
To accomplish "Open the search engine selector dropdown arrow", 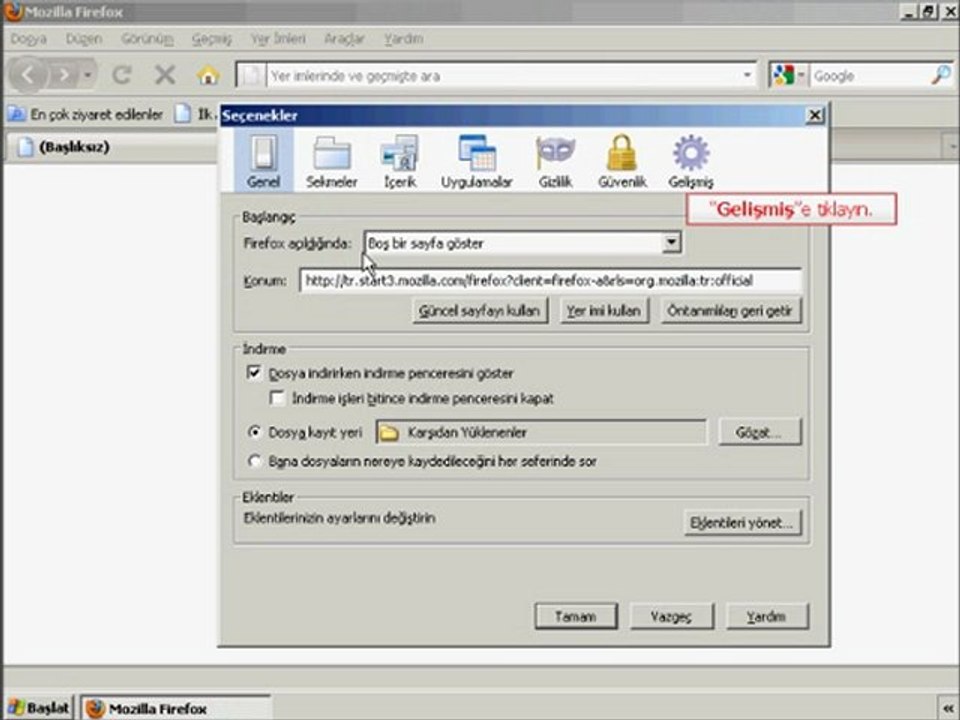I will pos(801,76).
